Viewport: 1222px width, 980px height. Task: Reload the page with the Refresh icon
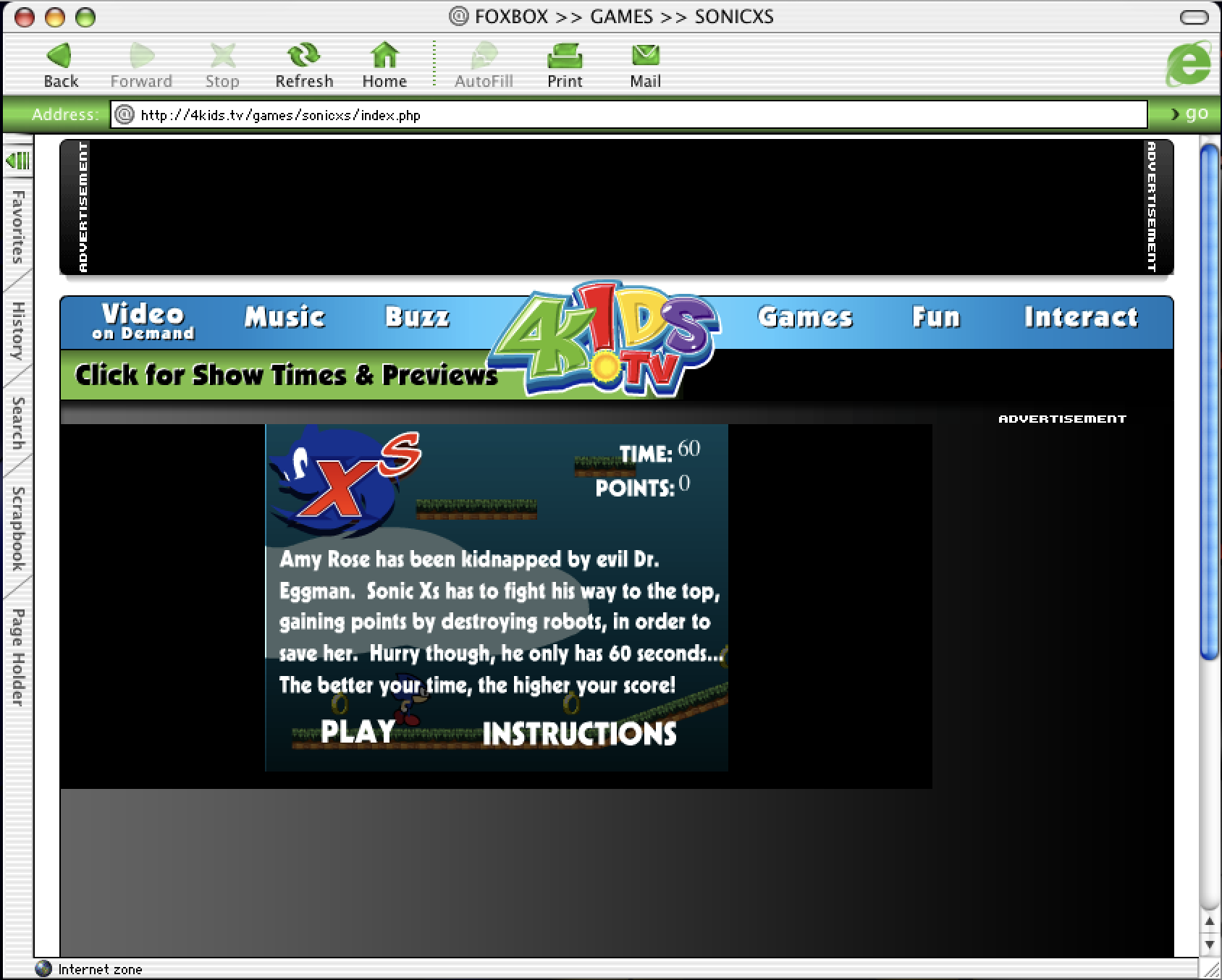pyautogui.click(x=304, y=56)
